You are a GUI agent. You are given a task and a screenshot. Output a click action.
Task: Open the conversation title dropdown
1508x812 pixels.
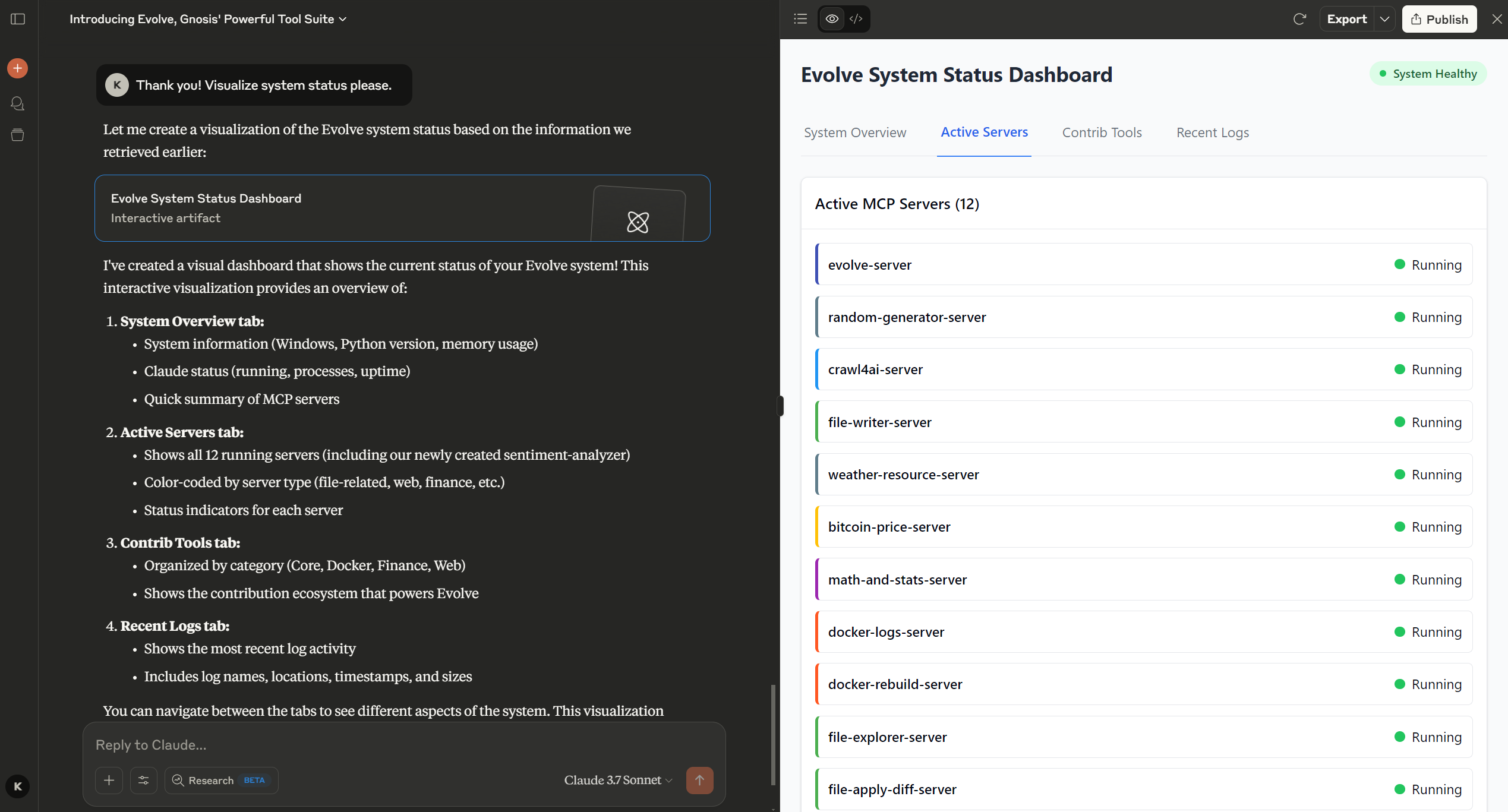208,19
